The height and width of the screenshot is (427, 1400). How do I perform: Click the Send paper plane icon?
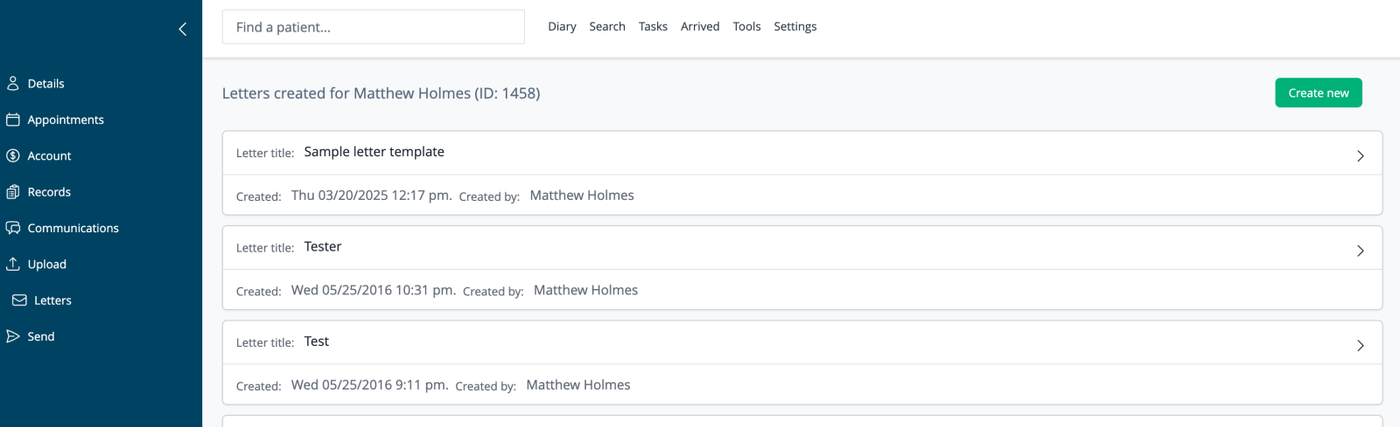[13, 336]
